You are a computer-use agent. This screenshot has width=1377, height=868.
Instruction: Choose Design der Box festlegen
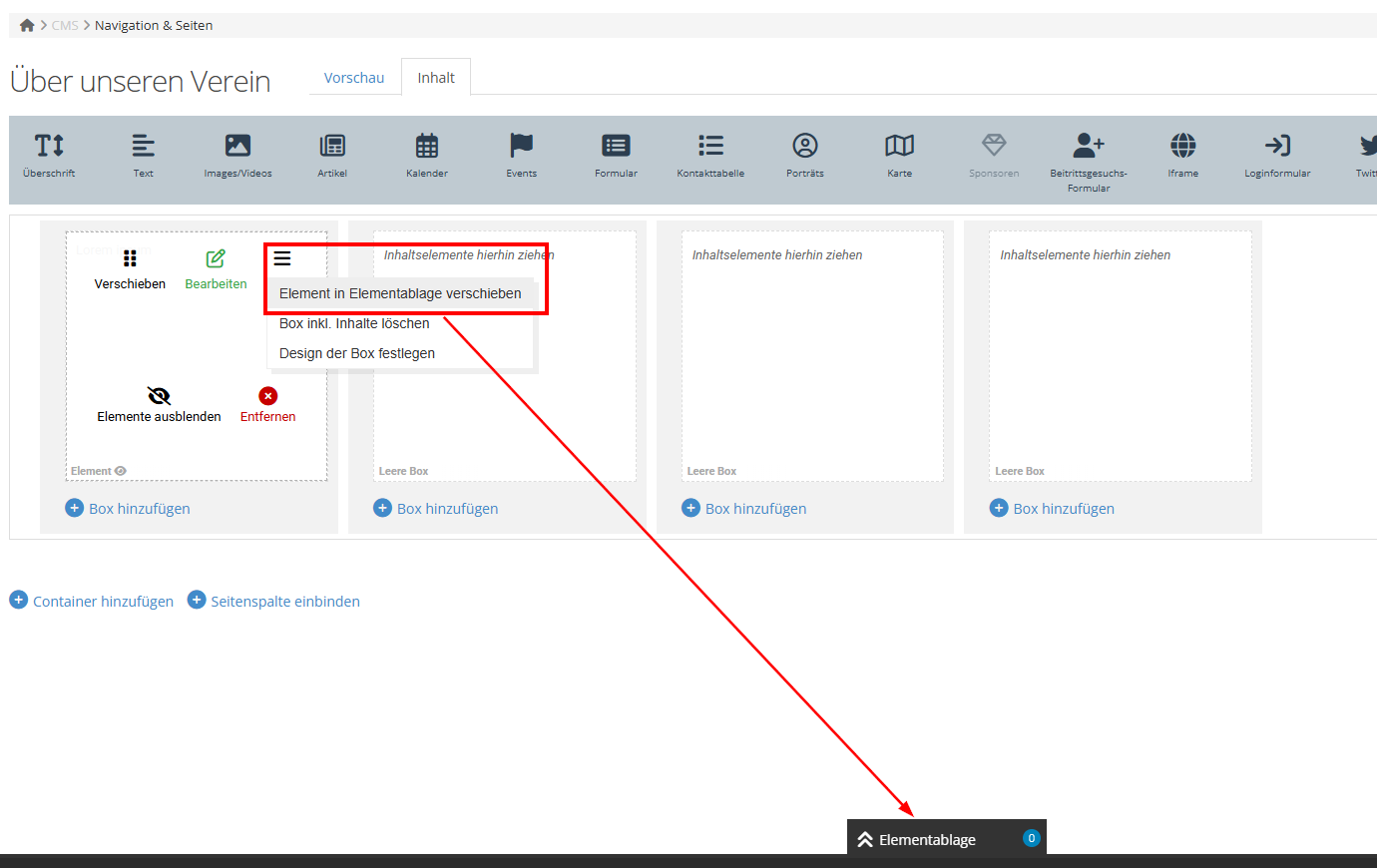[x=357, y=353]
